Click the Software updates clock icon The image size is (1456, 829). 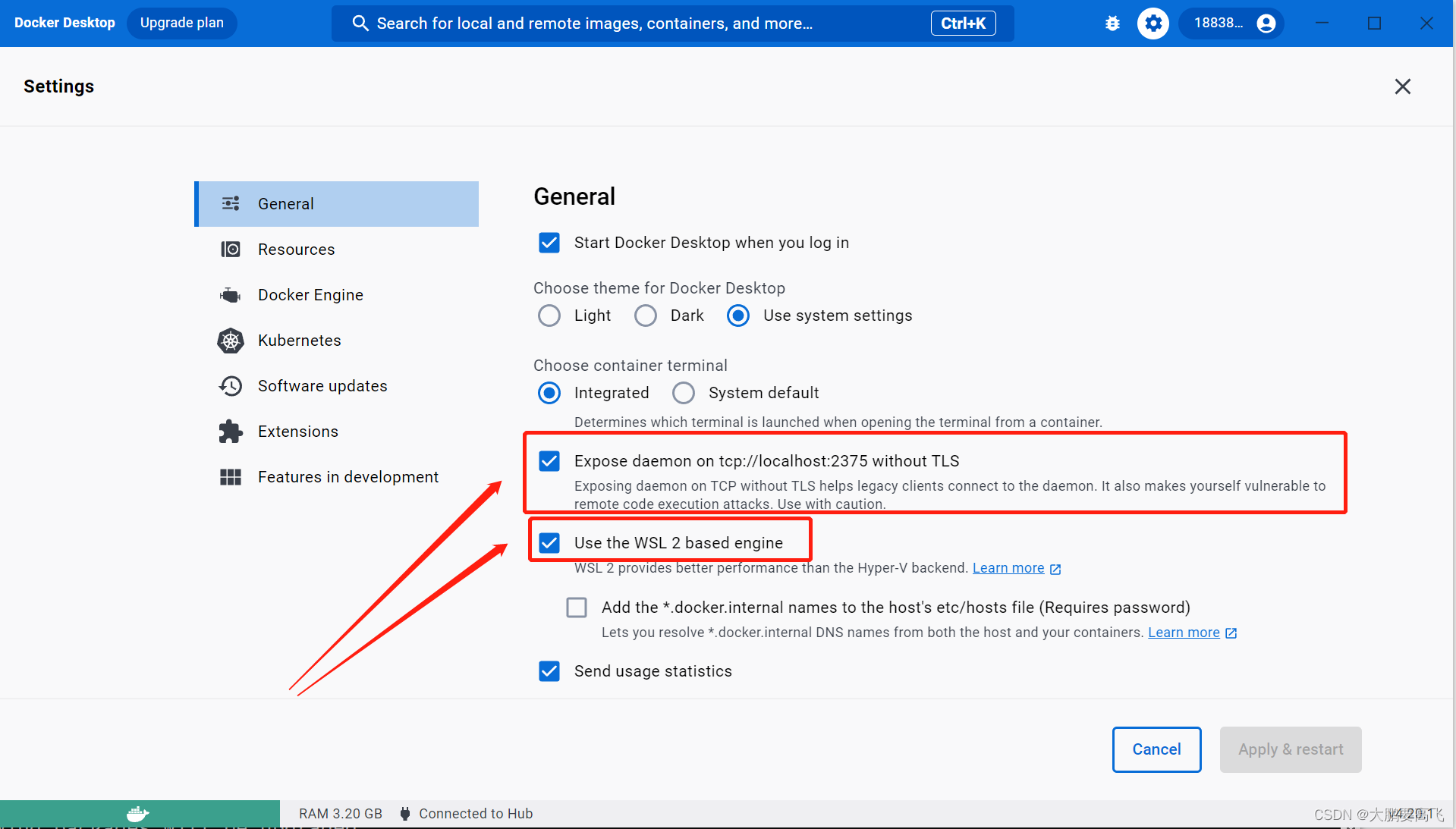pyautogui.click(x=231, y=386)
